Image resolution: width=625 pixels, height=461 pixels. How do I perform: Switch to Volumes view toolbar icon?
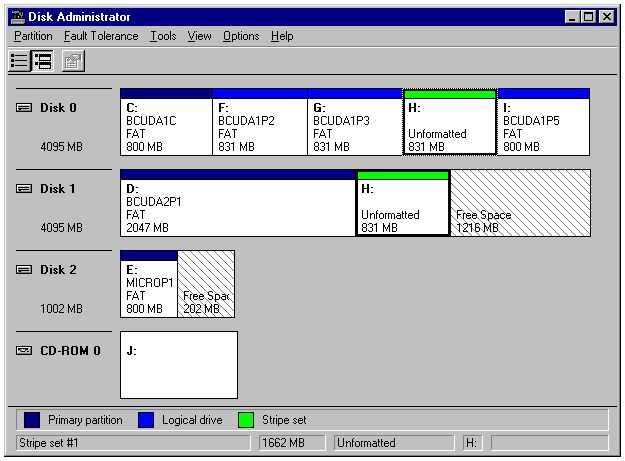(x=20, y=61)
